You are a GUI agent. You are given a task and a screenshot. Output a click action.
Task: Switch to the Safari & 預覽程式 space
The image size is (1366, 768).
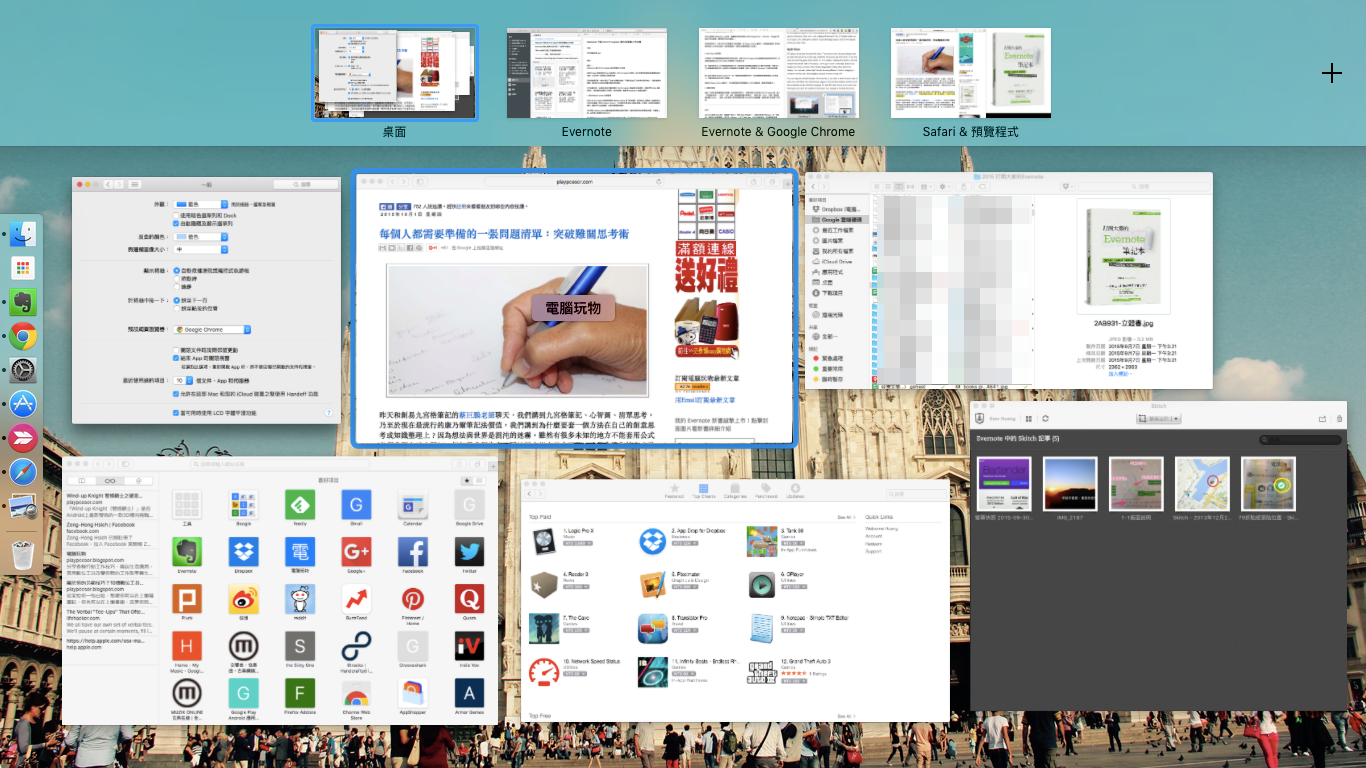(971, 74)
